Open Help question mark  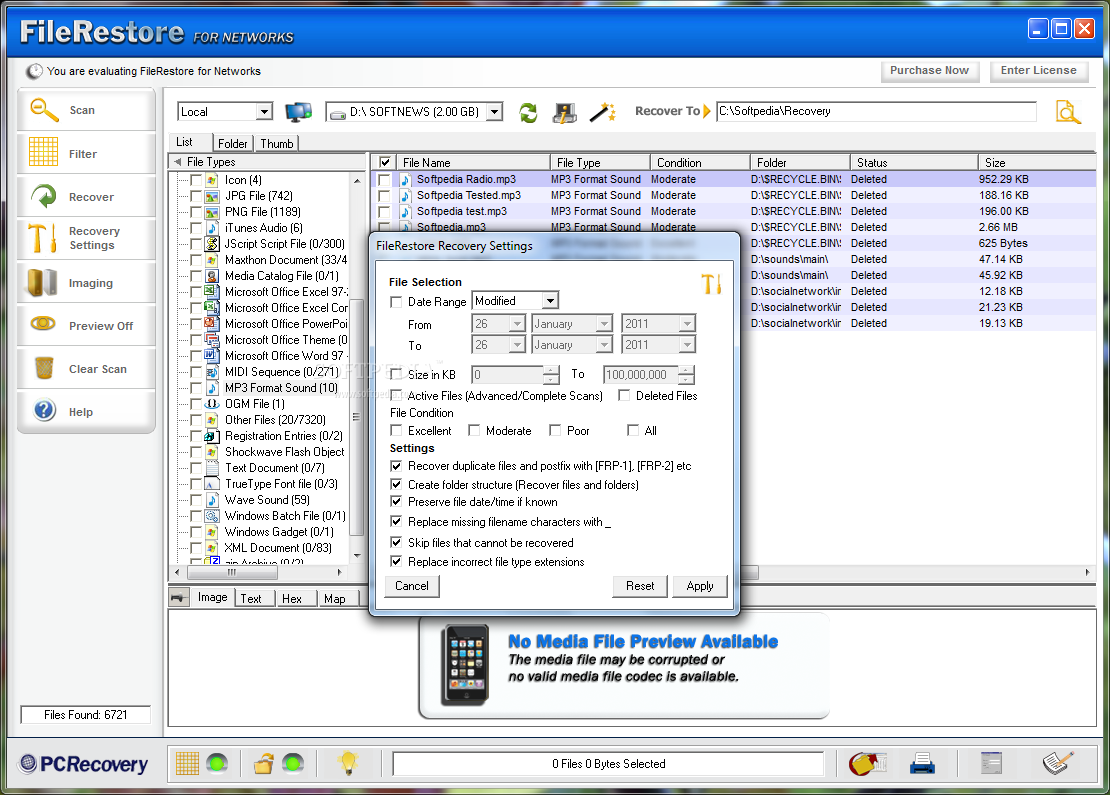click(86, 411)
